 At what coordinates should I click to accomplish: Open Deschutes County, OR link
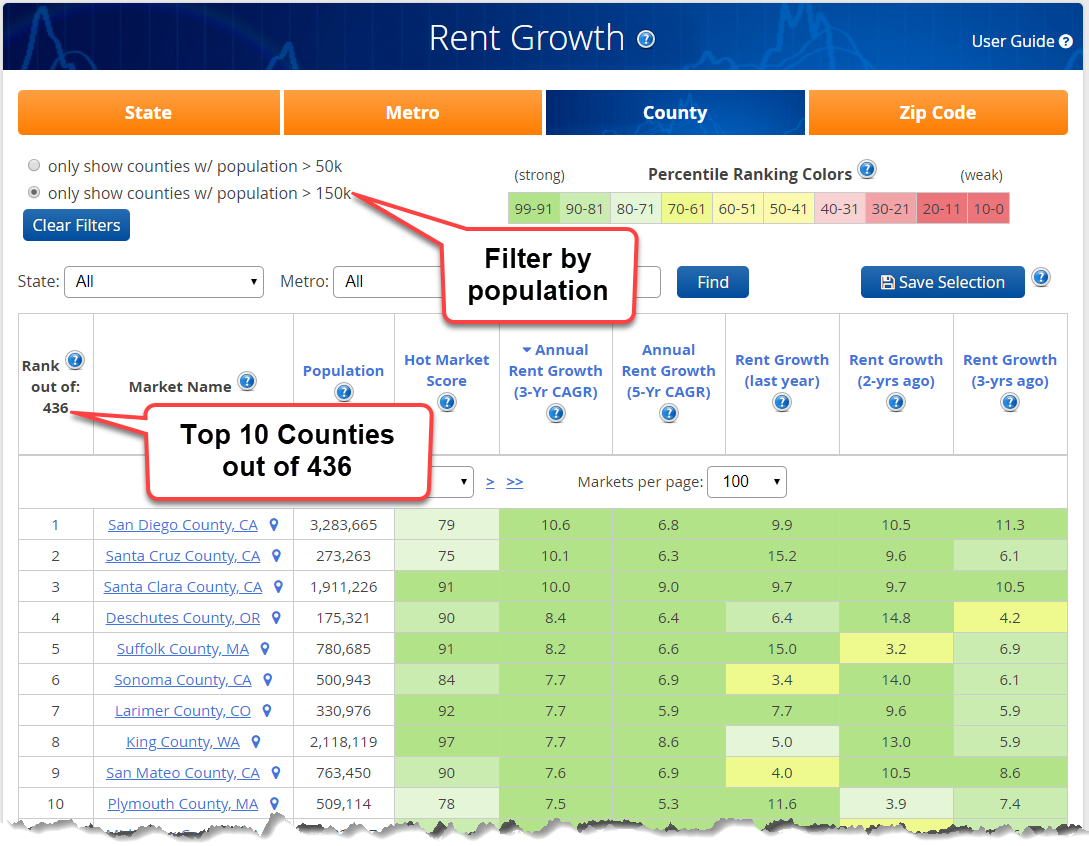coord(183,617)
